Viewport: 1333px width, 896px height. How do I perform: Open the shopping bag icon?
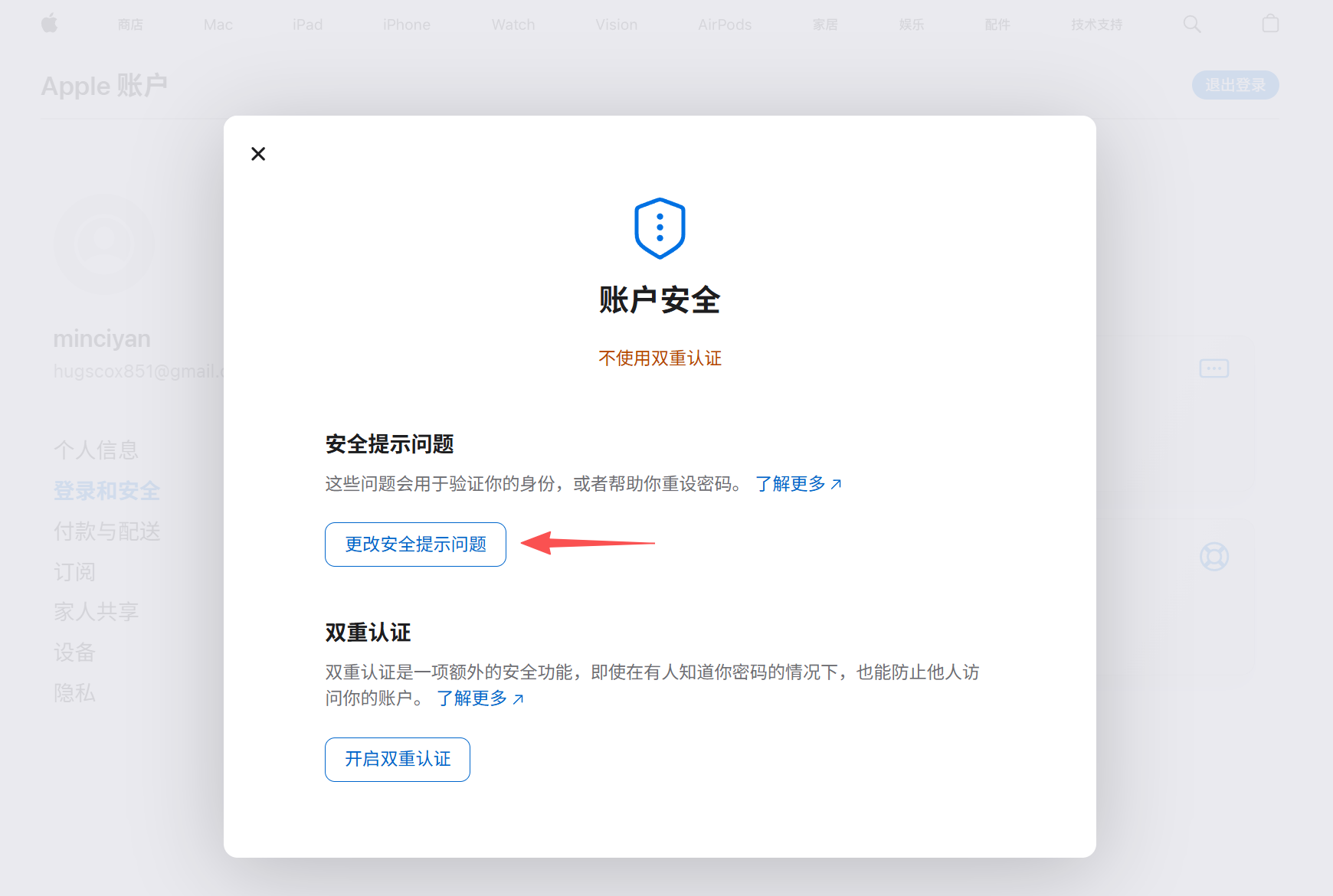click(1270, 24)
